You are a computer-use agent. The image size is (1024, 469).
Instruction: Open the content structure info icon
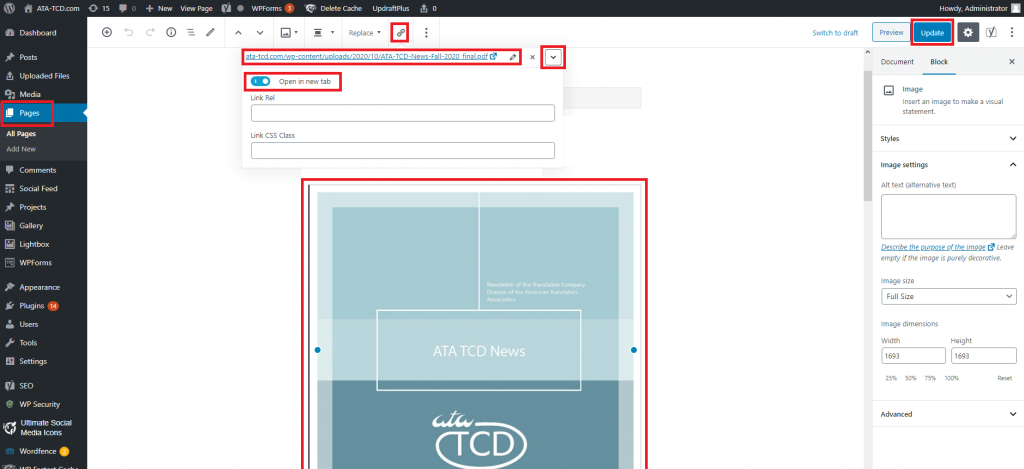click(170, 33)
